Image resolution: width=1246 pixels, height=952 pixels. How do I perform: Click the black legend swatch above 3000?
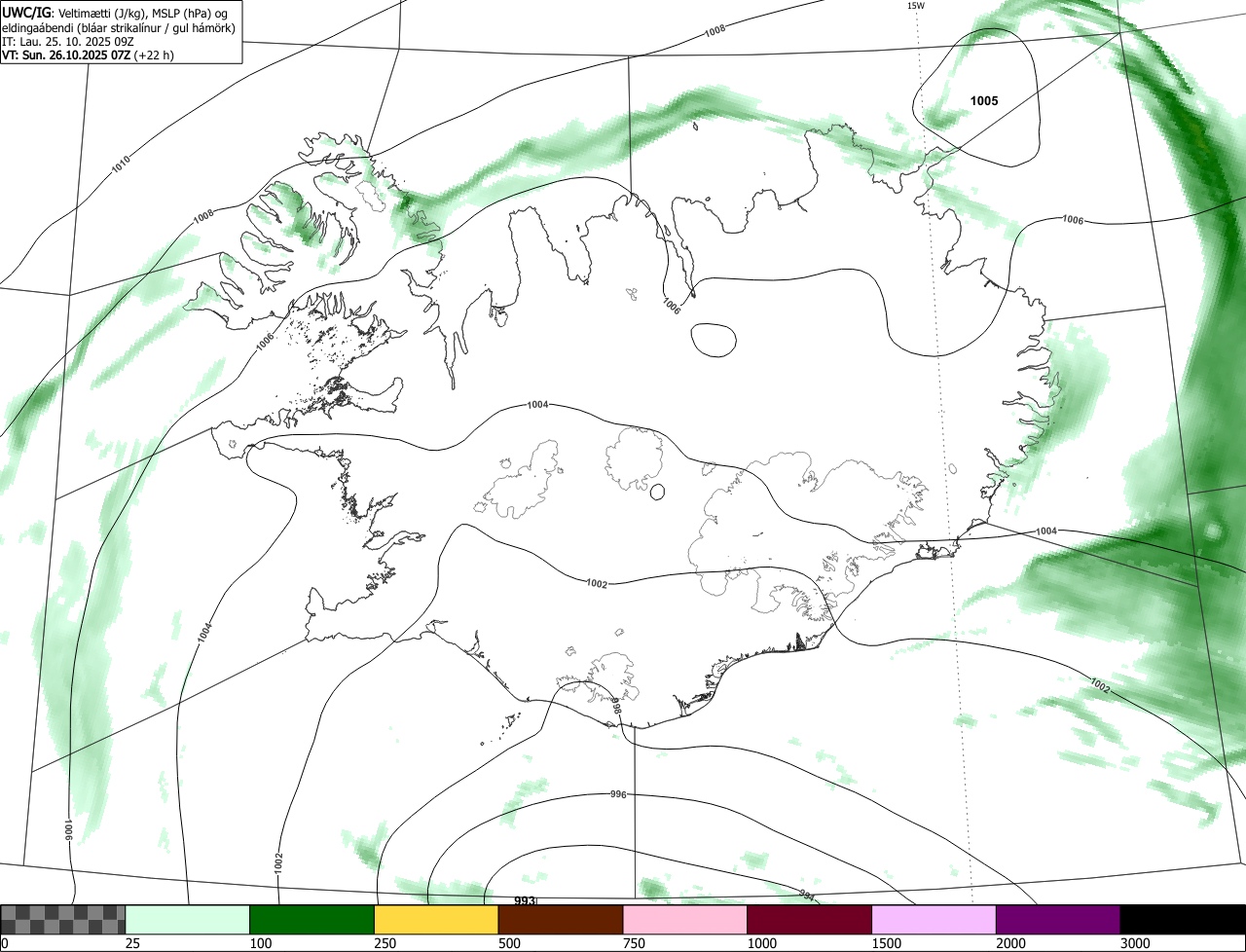click(1183, 920)
